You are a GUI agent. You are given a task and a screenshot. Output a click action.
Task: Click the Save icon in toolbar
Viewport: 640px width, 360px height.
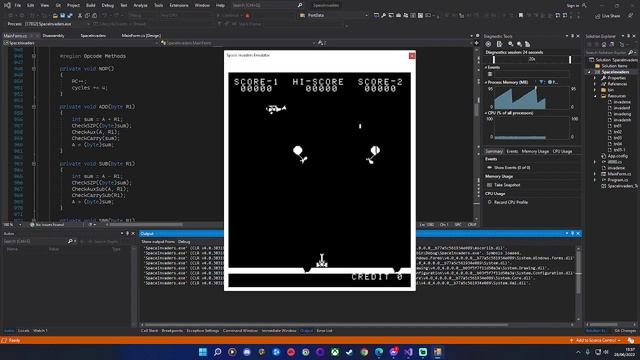[x=62, y=16]
